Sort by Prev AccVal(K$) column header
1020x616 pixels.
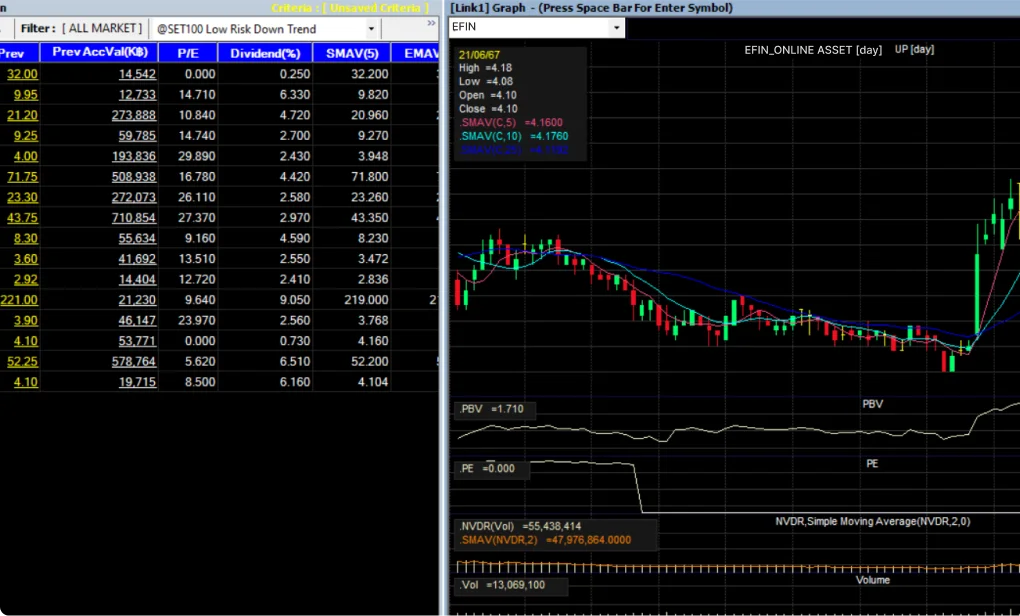pos(100,53)
